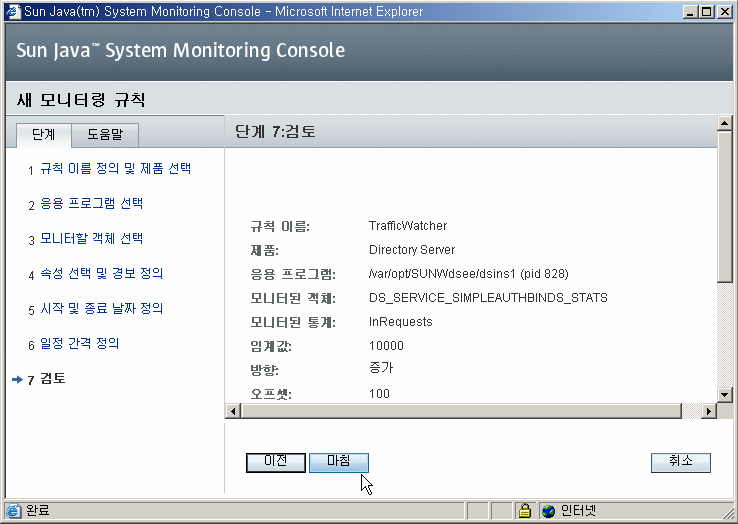Click the 새 모니터링 규칙 page title

pyautogui.click(x=81, y=100)
